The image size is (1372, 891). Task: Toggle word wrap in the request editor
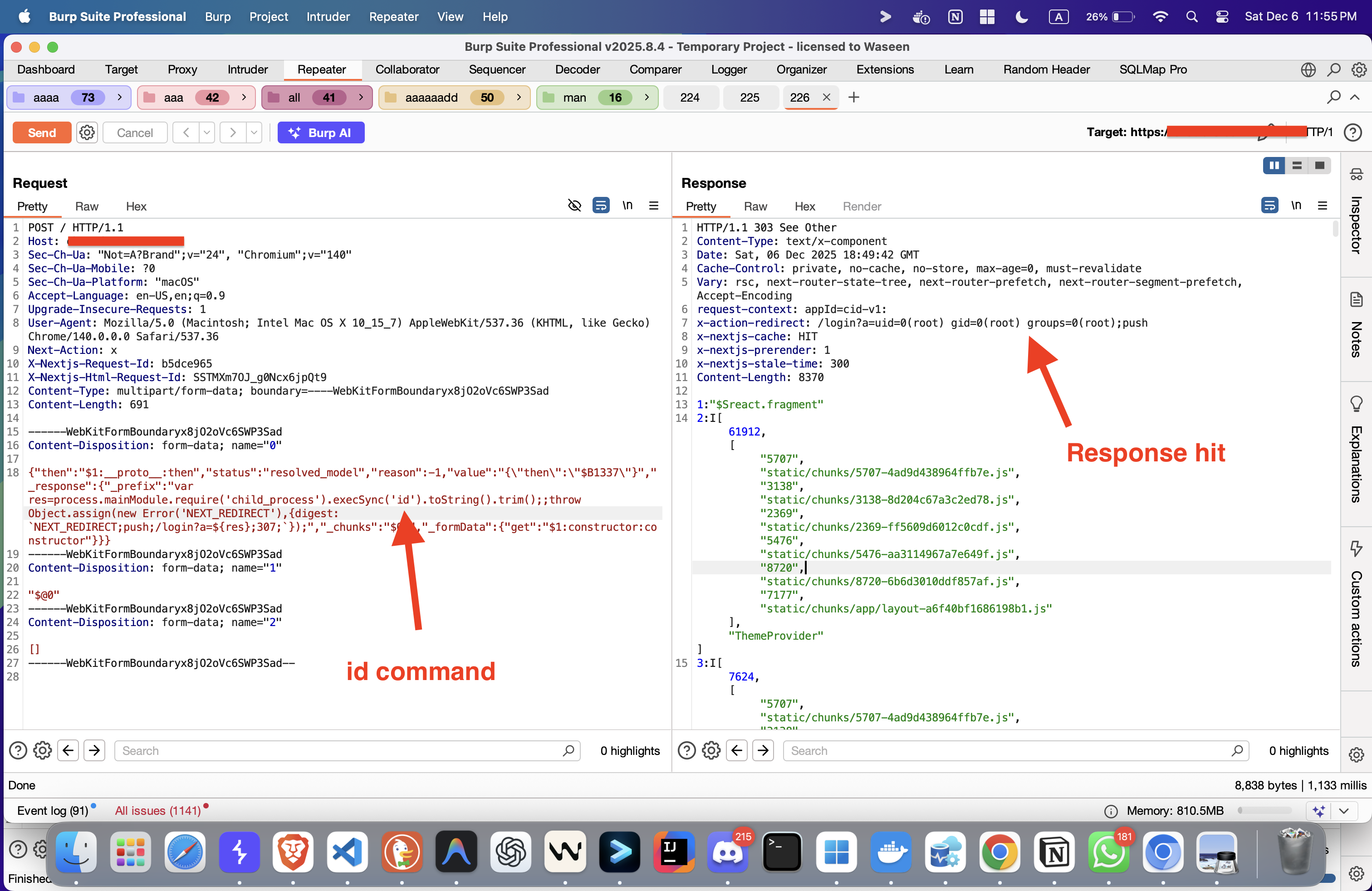[x=601, y=206]
